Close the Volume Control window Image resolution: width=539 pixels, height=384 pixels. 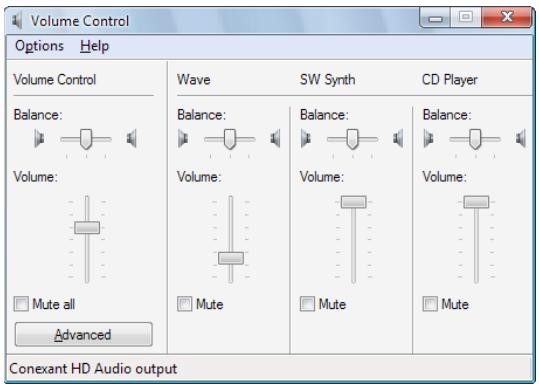507,17
